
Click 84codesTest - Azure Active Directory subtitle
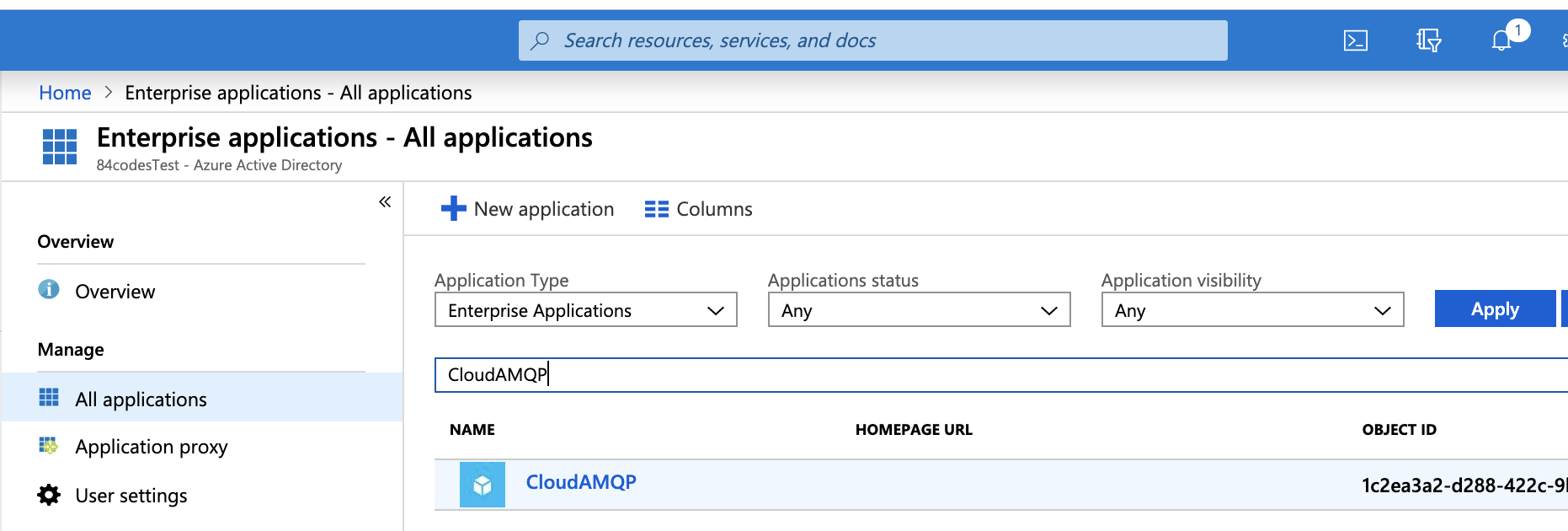tap(219, 165)
